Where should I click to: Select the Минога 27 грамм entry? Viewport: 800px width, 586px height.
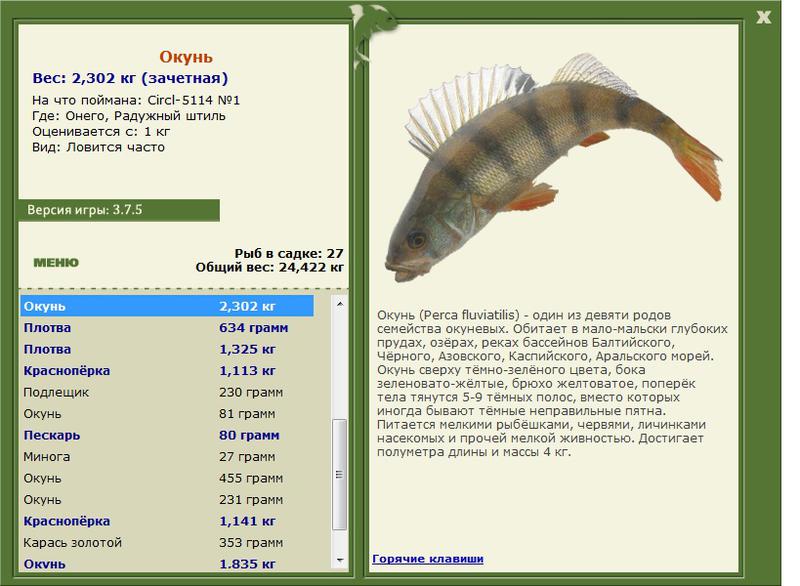[167, 456]
